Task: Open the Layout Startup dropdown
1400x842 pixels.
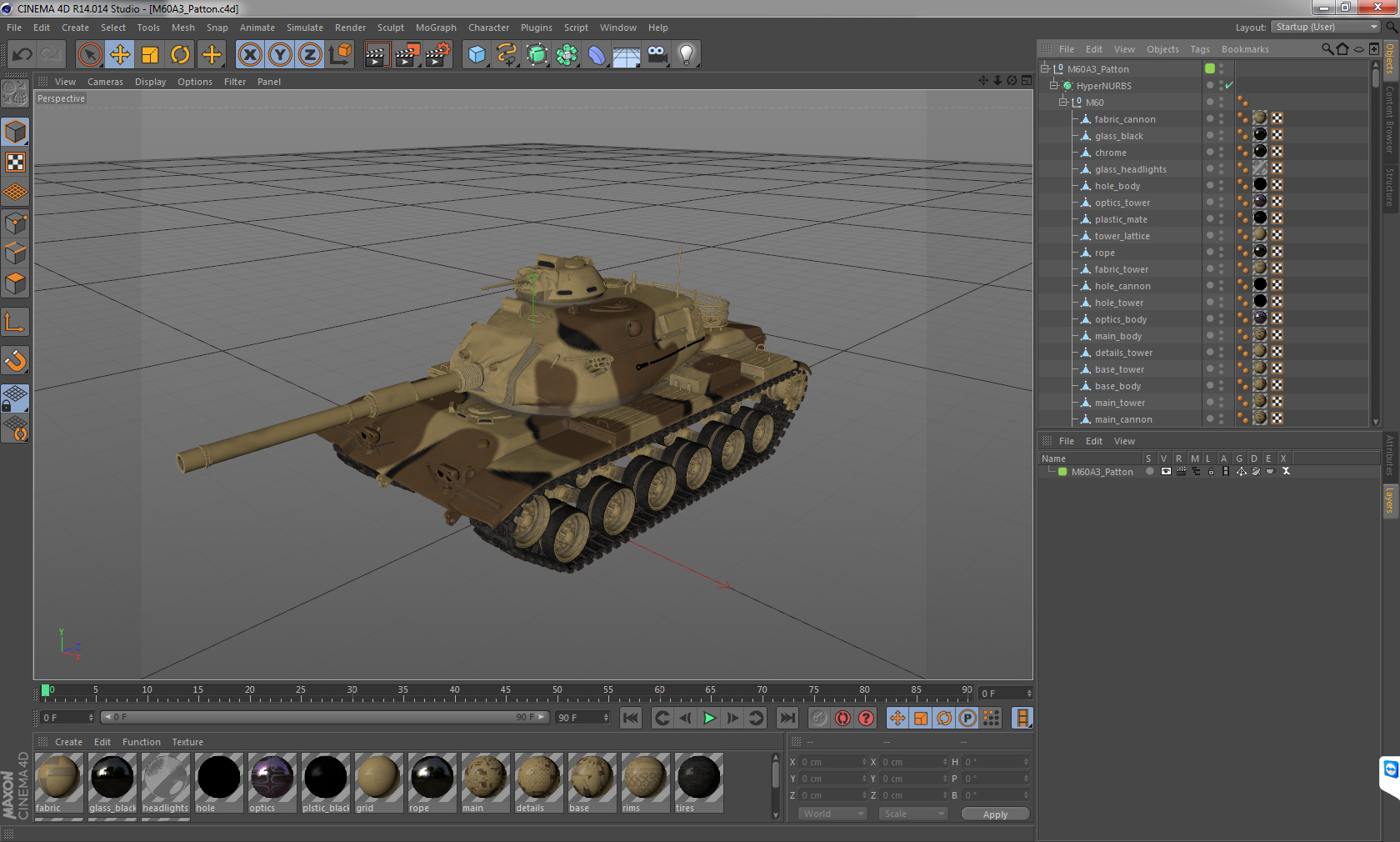Action: click(1326, 27)
